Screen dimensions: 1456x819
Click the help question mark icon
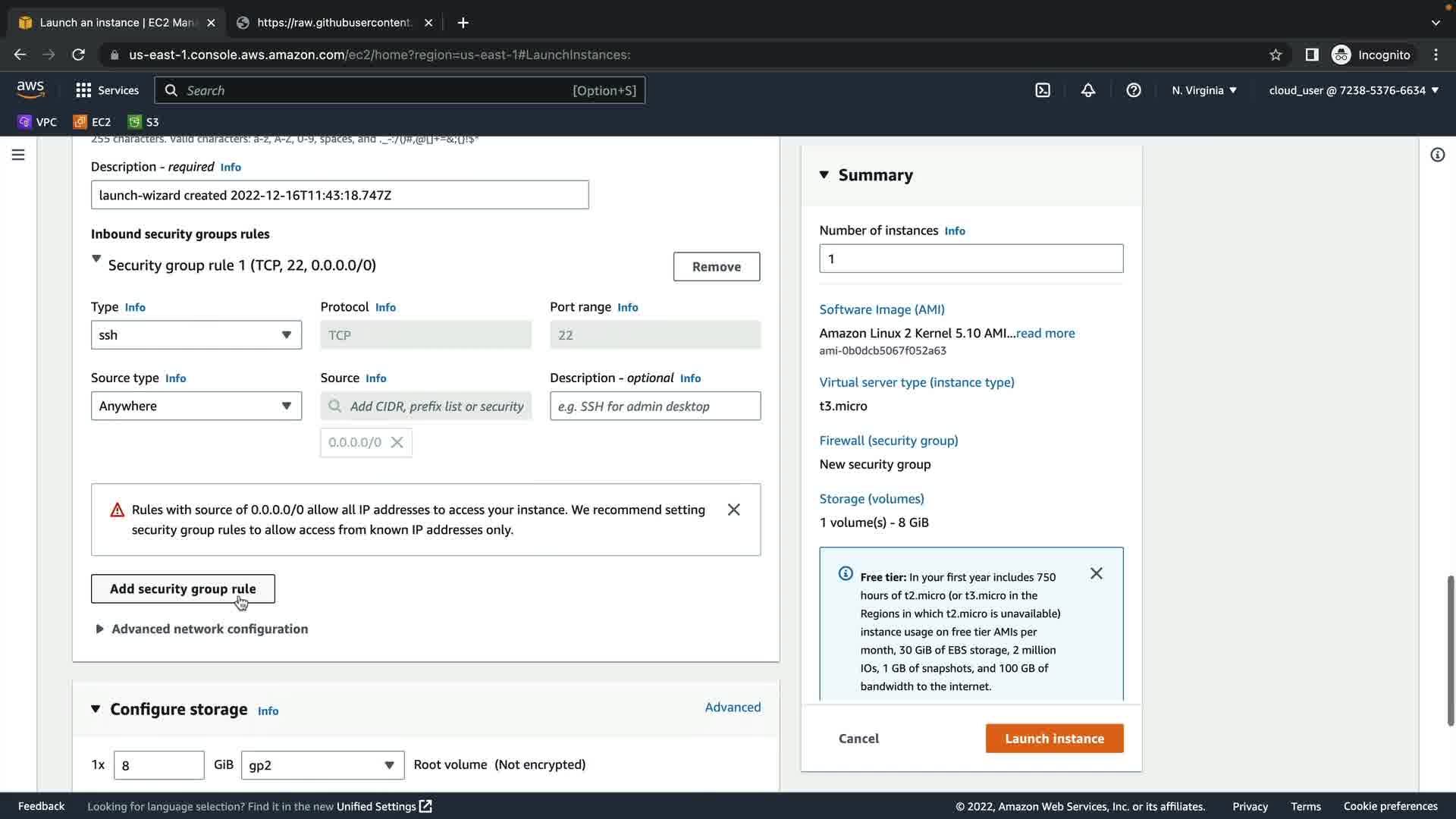1133,90
